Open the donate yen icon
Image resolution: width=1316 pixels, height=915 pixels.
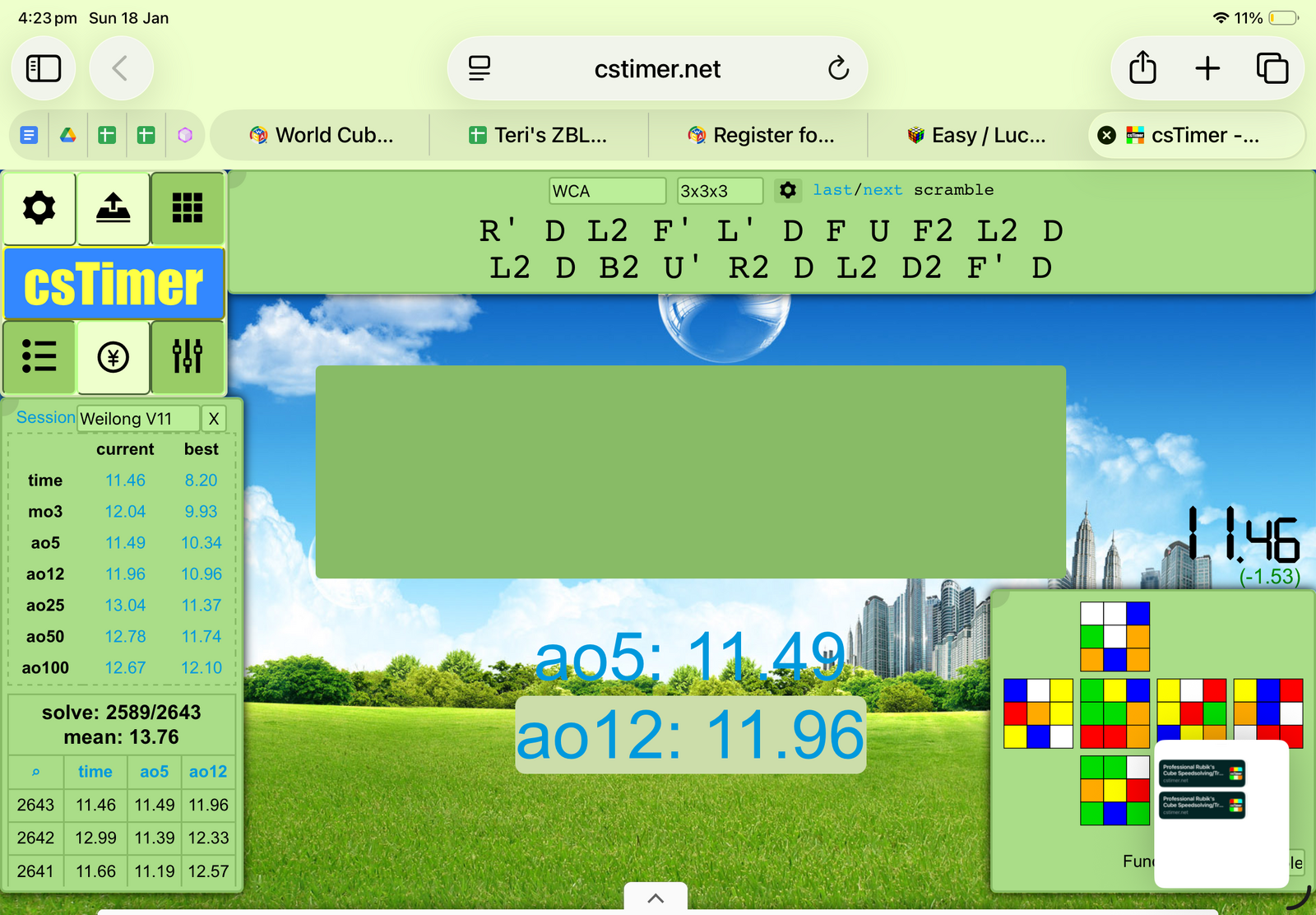[x=114, y=357]
